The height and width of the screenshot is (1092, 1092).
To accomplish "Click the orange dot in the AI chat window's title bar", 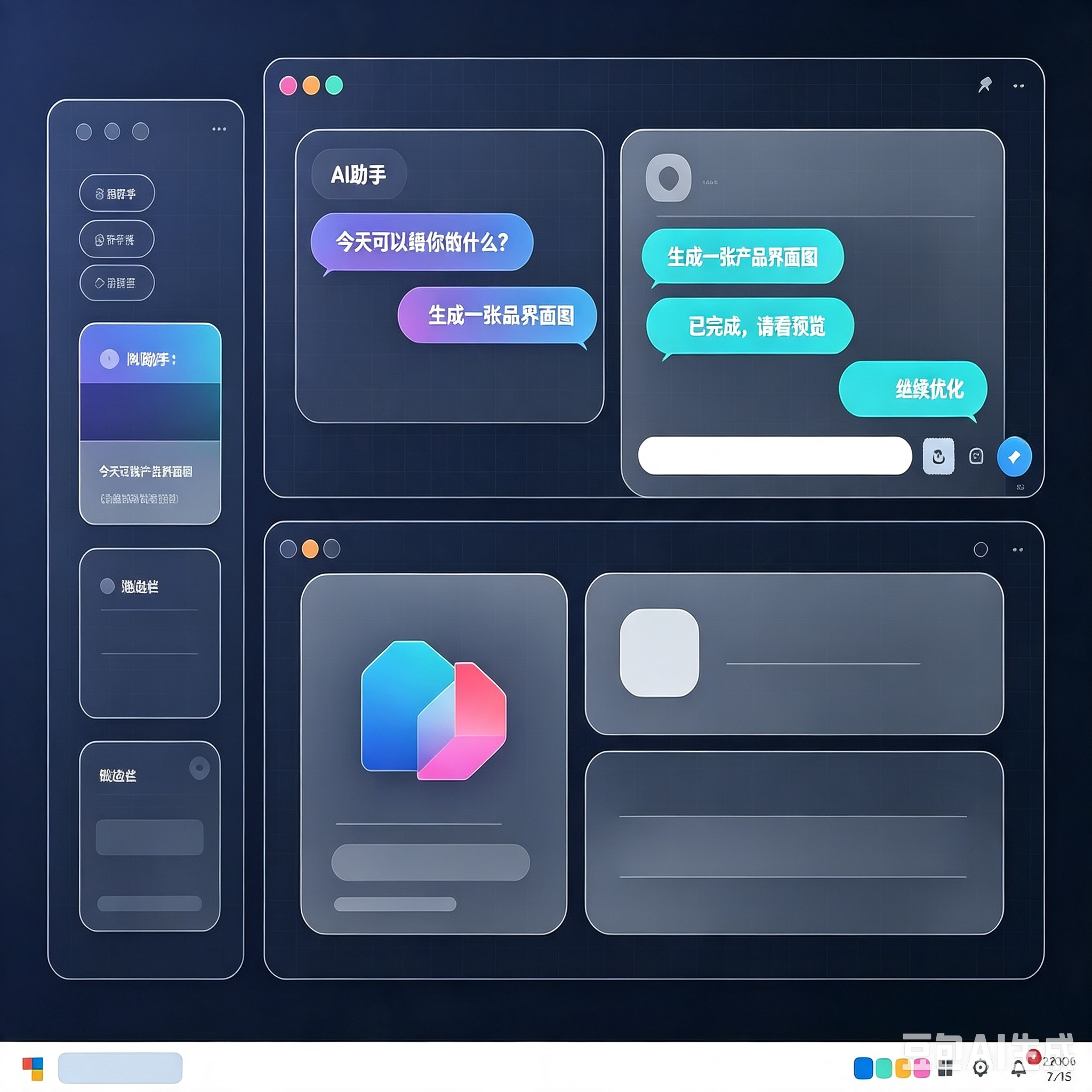I will [x=311, y=85].
